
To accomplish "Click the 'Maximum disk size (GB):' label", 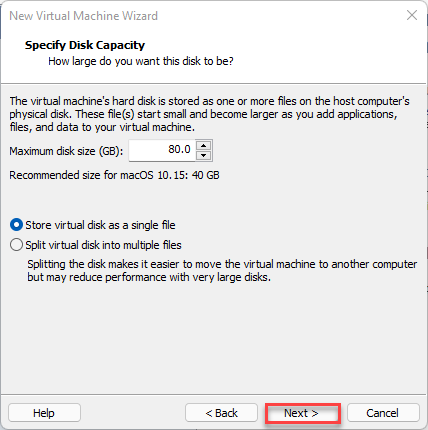I will [66, 151].
